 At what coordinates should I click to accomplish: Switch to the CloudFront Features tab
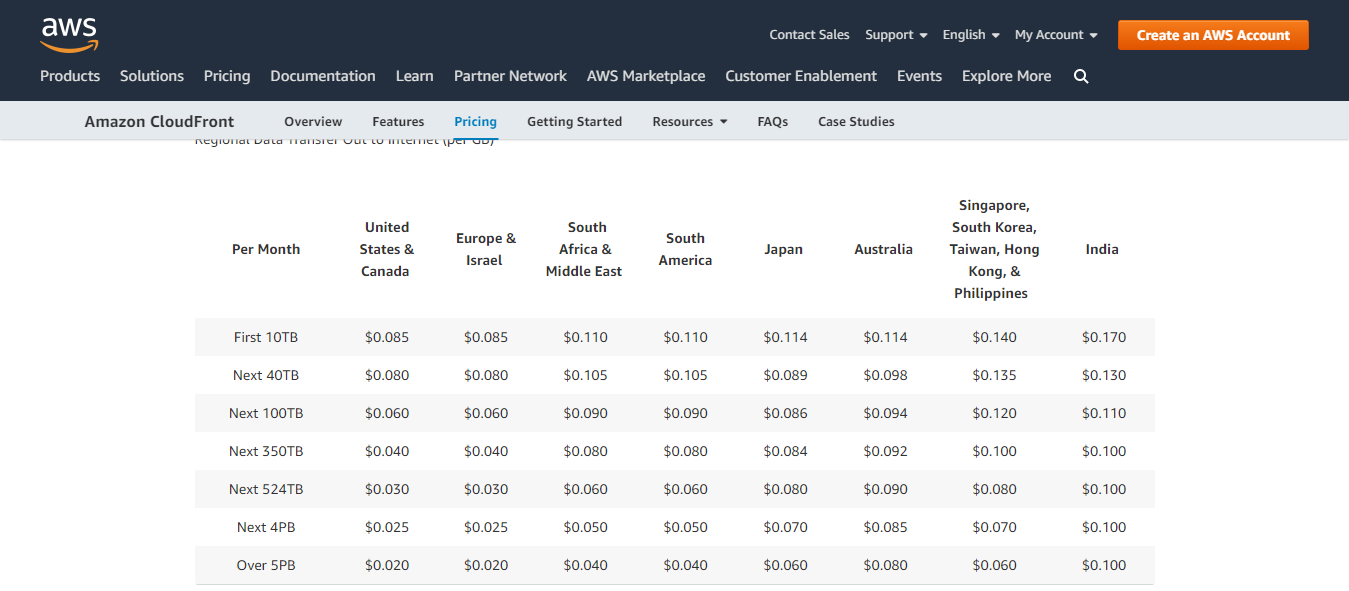[398, 122]
